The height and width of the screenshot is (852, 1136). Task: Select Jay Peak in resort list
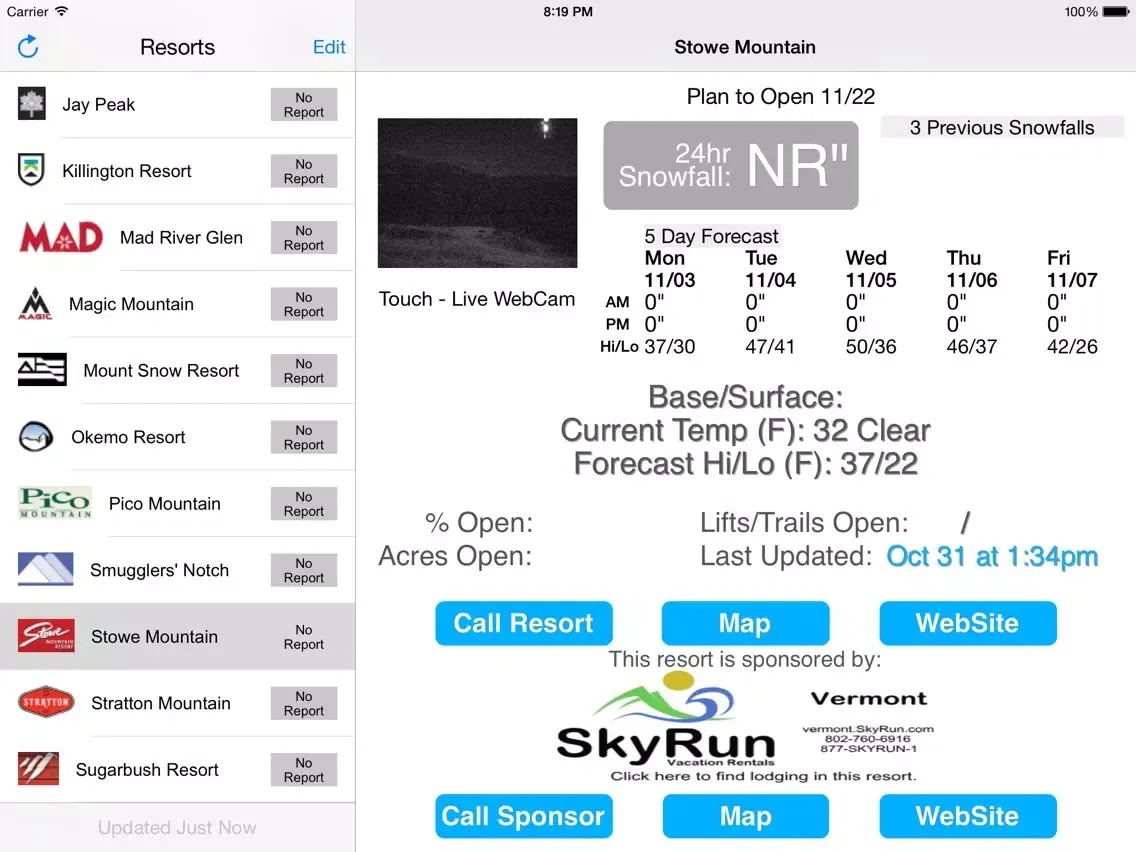(178, 104)
